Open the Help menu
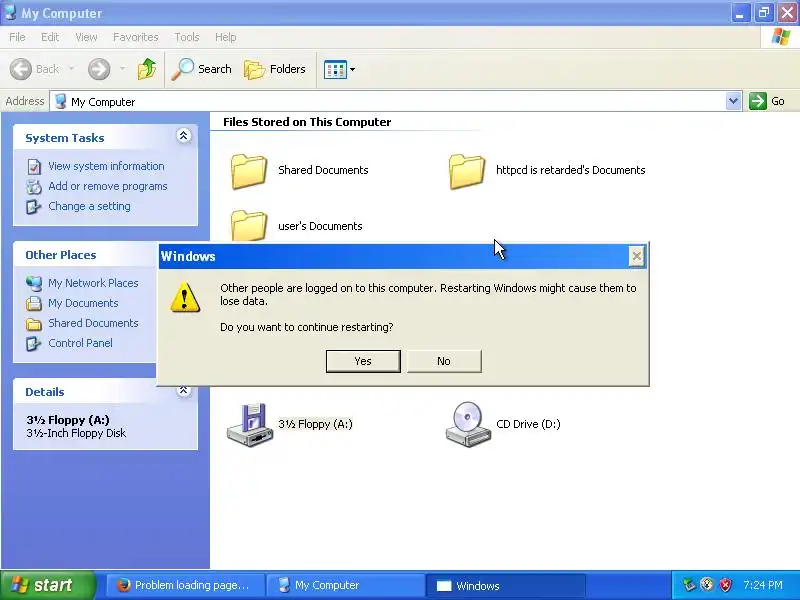This screenshot has height=600, width=800. pyautogui.click(x=226, y=37)
